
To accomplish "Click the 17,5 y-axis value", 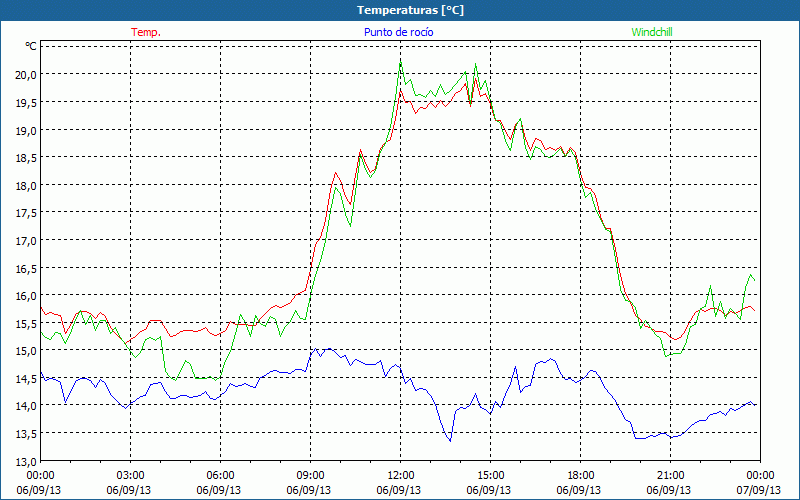I will [26, 213].
